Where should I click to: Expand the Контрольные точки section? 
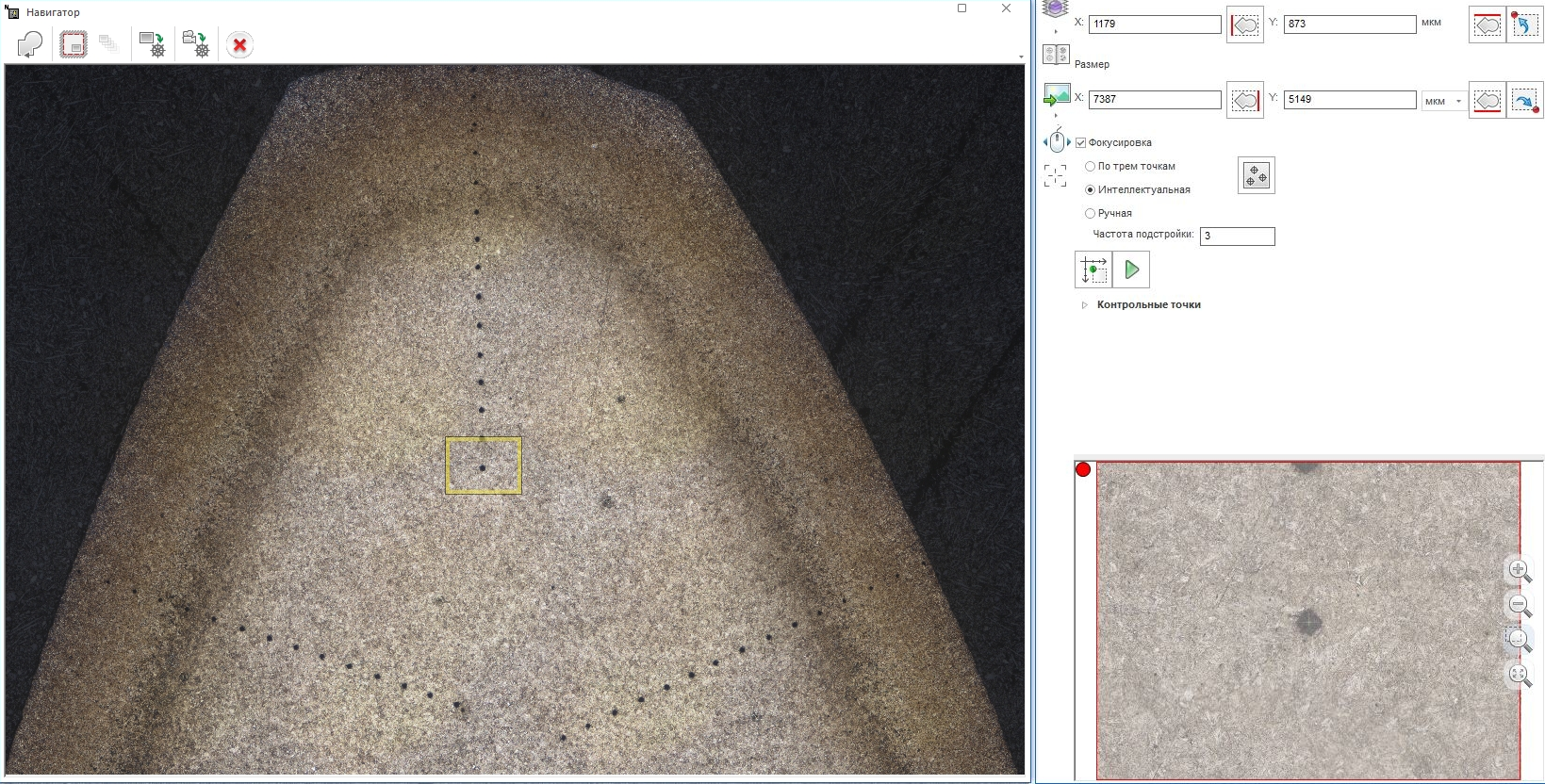[x=1084, y=305]
